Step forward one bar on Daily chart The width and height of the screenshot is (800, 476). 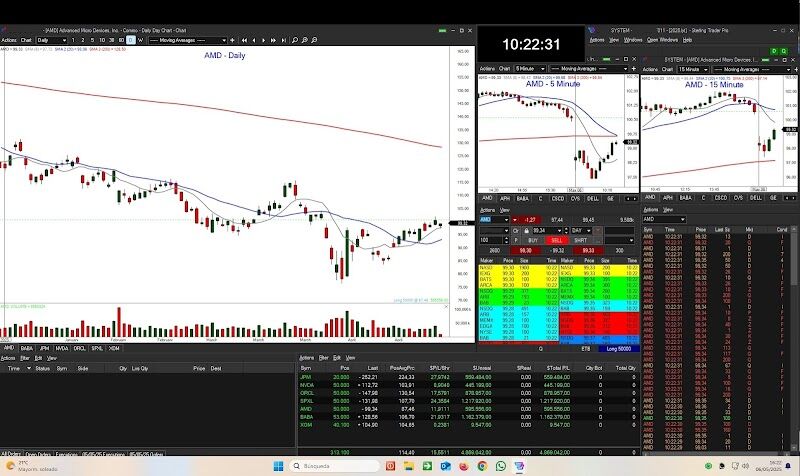coord(264,40)
